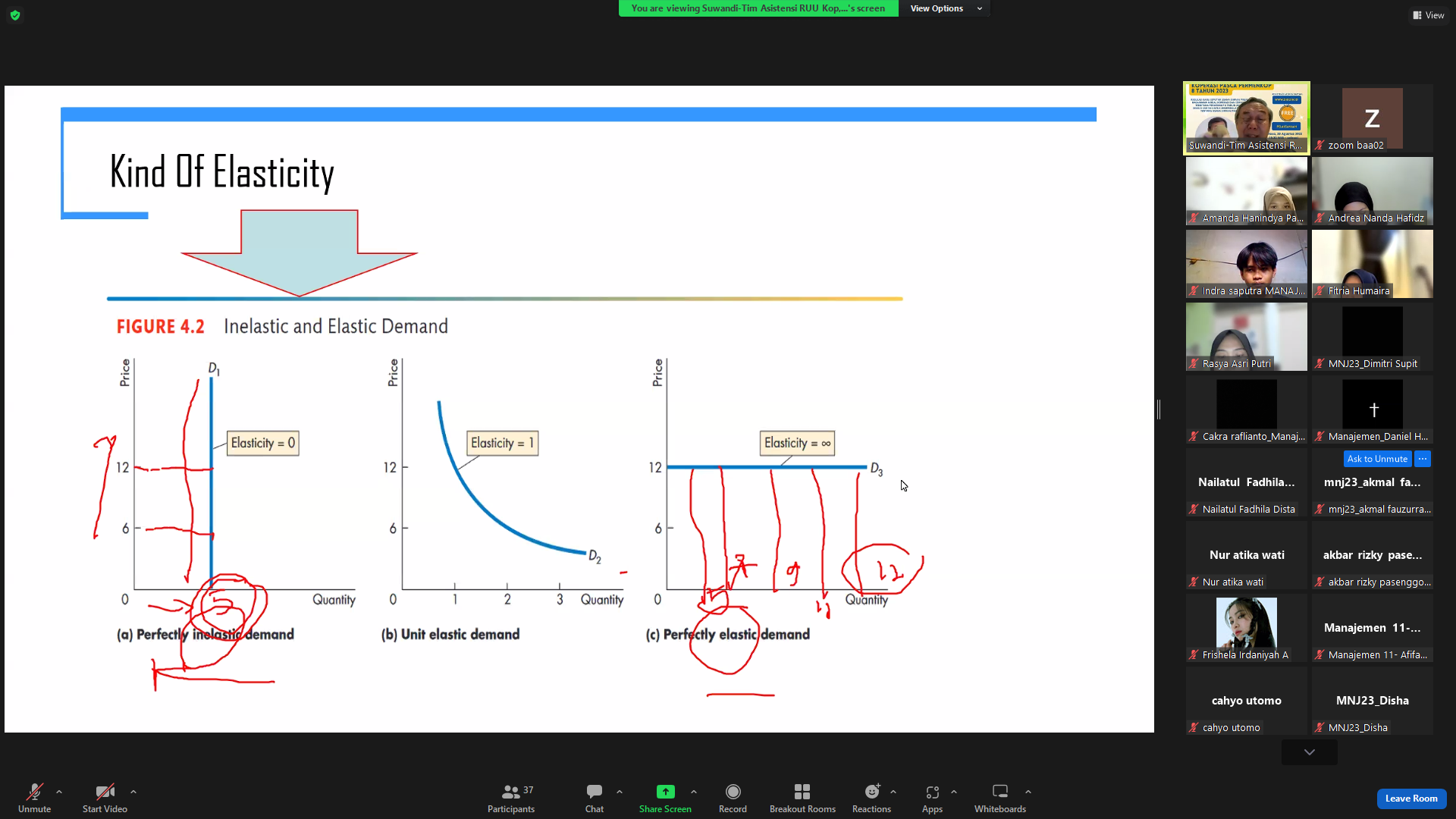
Task: Select zoom baa02 participant tile
Action: click(1373, 118)
